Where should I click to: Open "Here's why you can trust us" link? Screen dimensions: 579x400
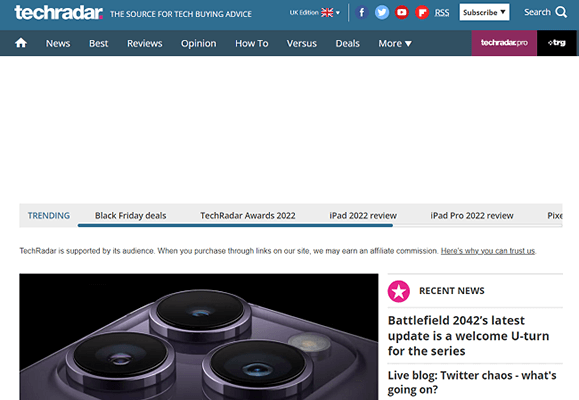488,251
